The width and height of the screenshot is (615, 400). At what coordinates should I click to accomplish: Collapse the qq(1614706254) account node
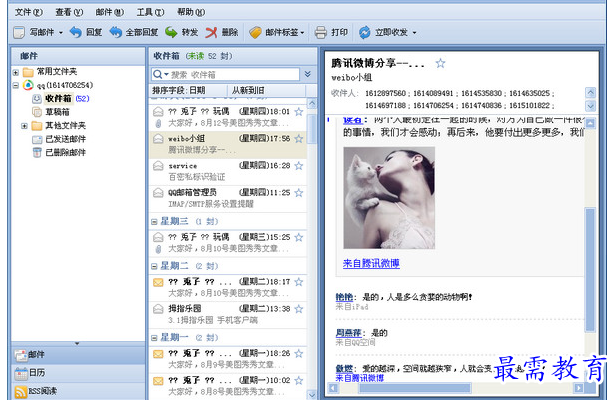point(16,85)
